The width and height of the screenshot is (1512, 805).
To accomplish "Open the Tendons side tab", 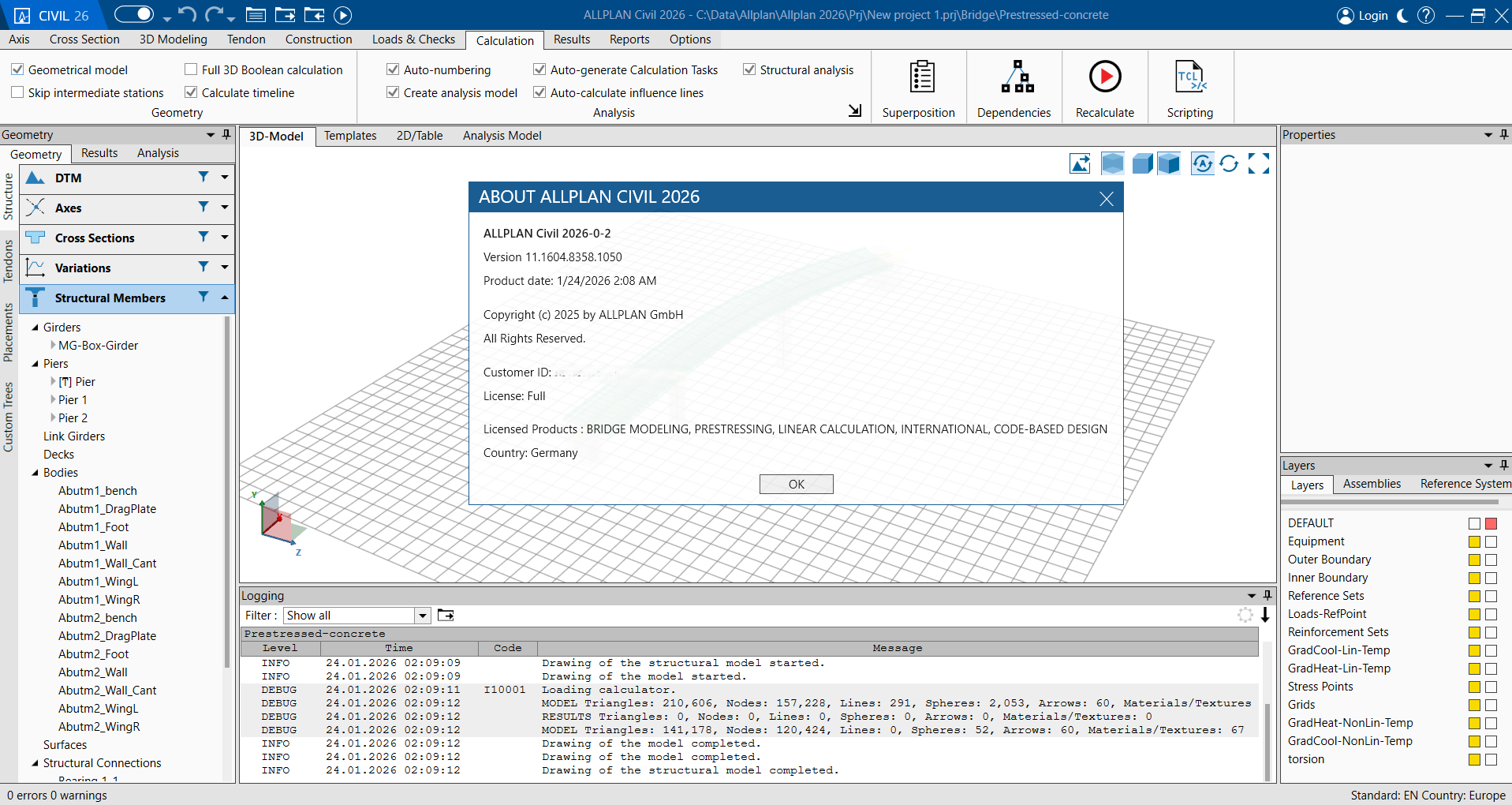I will [x=9, y=260].
